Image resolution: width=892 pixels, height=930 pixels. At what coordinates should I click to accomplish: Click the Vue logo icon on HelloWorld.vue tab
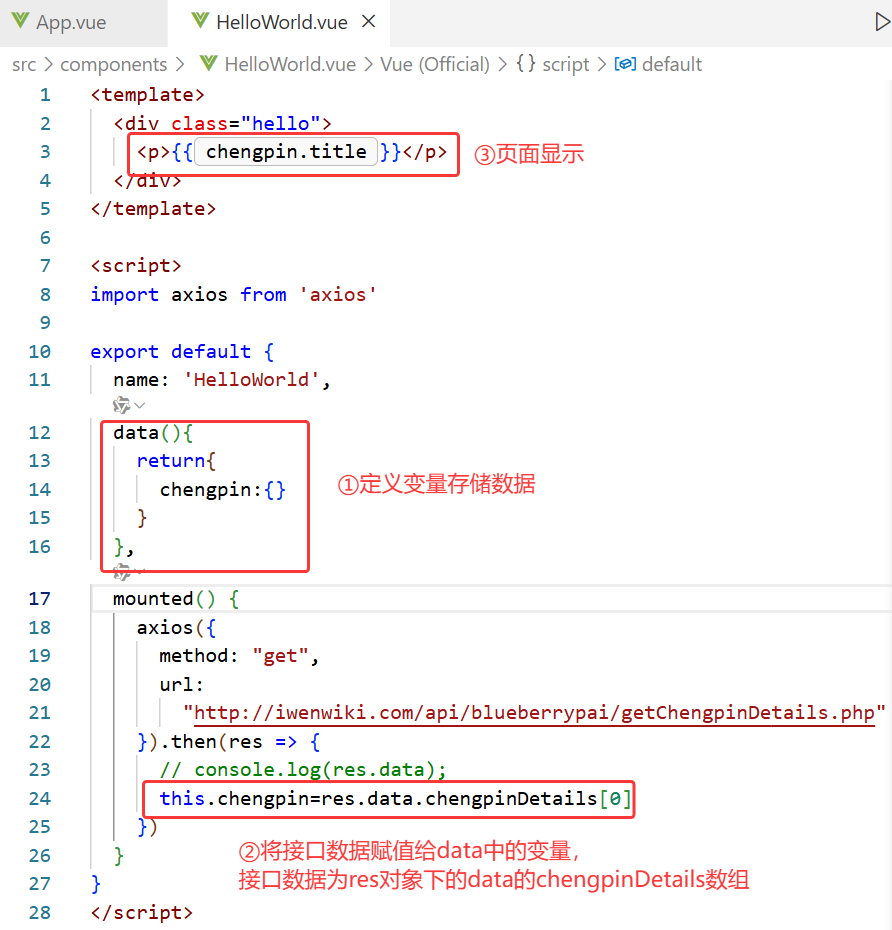200,21
